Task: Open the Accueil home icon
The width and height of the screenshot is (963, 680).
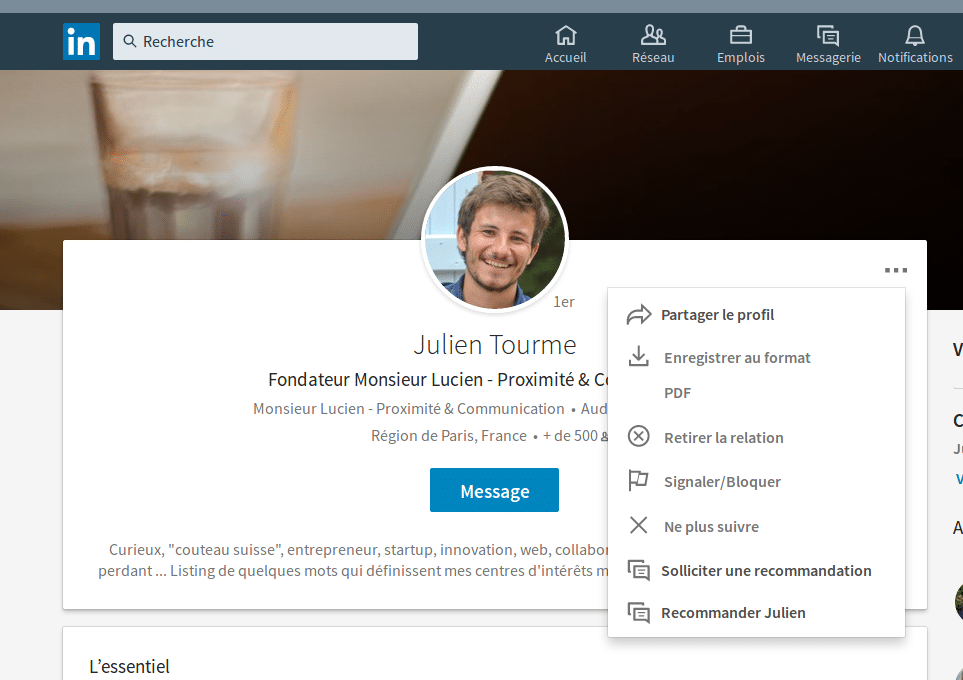Action: pyautogui.click(x=566, y=35)
